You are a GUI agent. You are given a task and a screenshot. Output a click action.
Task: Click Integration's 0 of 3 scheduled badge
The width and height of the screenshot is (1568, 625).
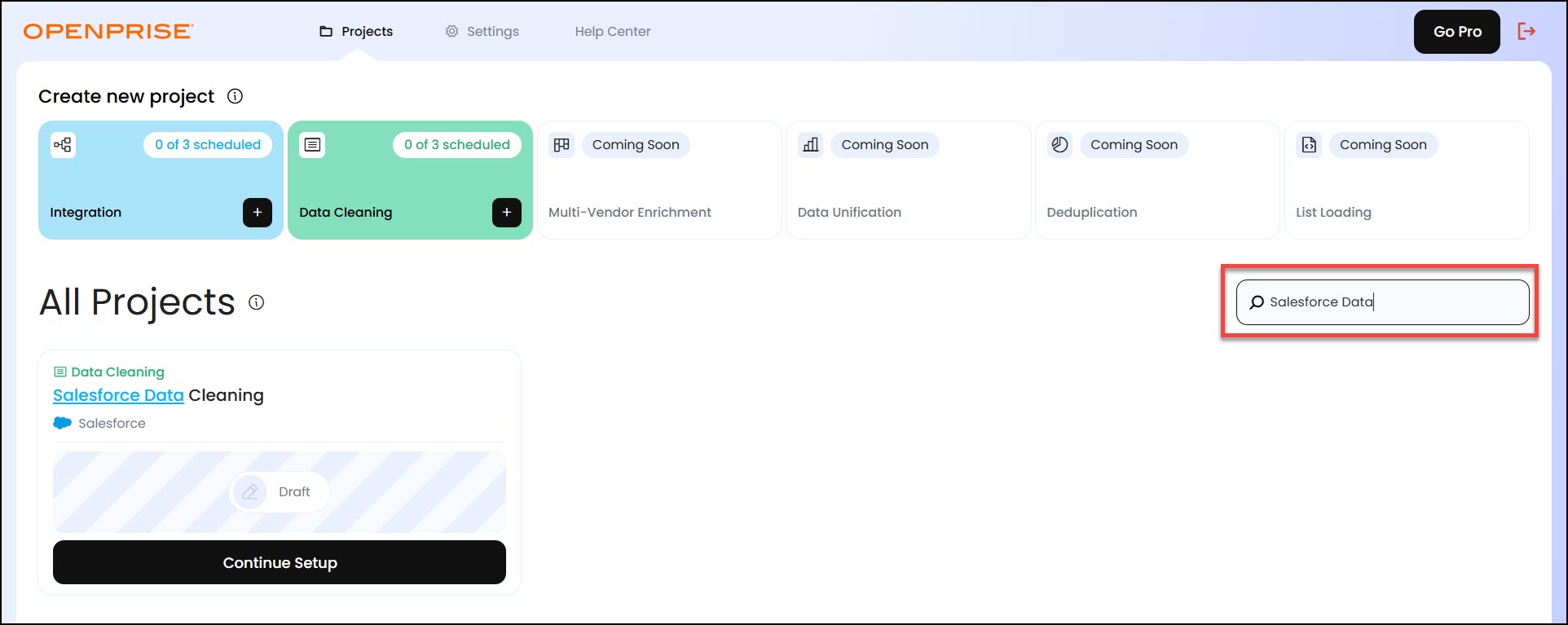click(x=208, y=145)
